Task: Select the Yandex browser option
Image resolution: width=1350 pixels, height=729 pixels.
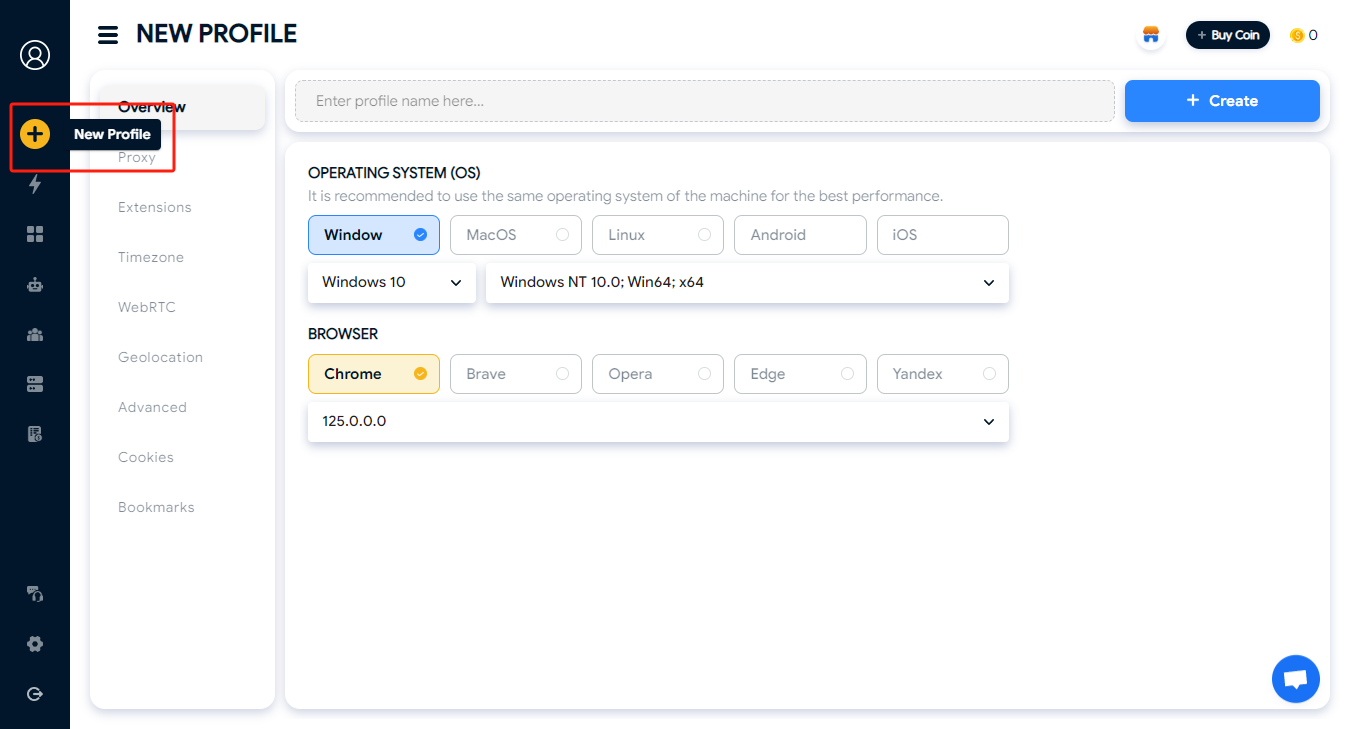Action: [943, 374]
